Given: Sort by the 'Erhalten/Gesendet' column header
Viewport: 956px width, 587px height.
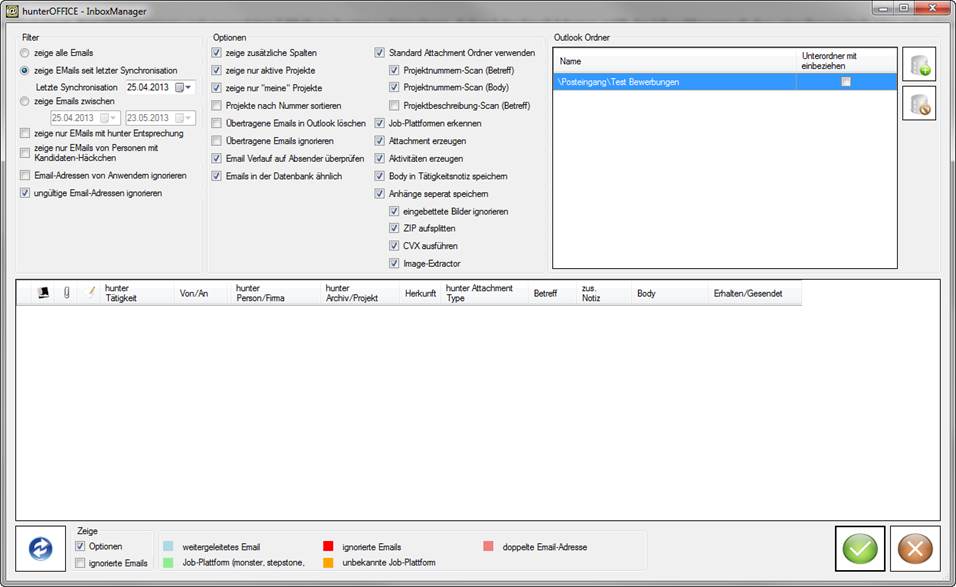Looking at the screenshot, I should [747, 294].
